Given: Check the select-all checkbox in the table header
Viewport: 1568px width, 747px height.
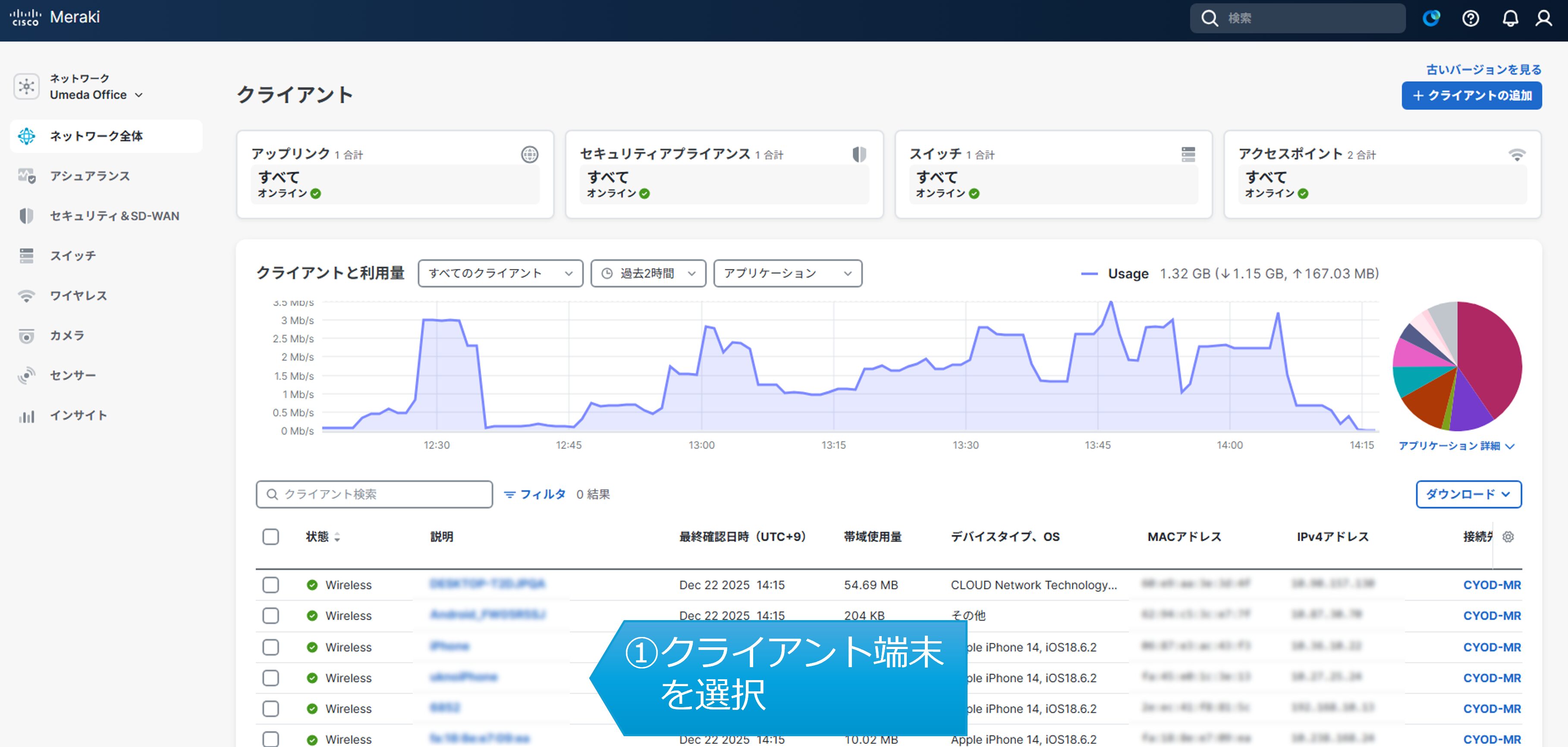Looking at the screenshot, I should click(x=270, y=536).
